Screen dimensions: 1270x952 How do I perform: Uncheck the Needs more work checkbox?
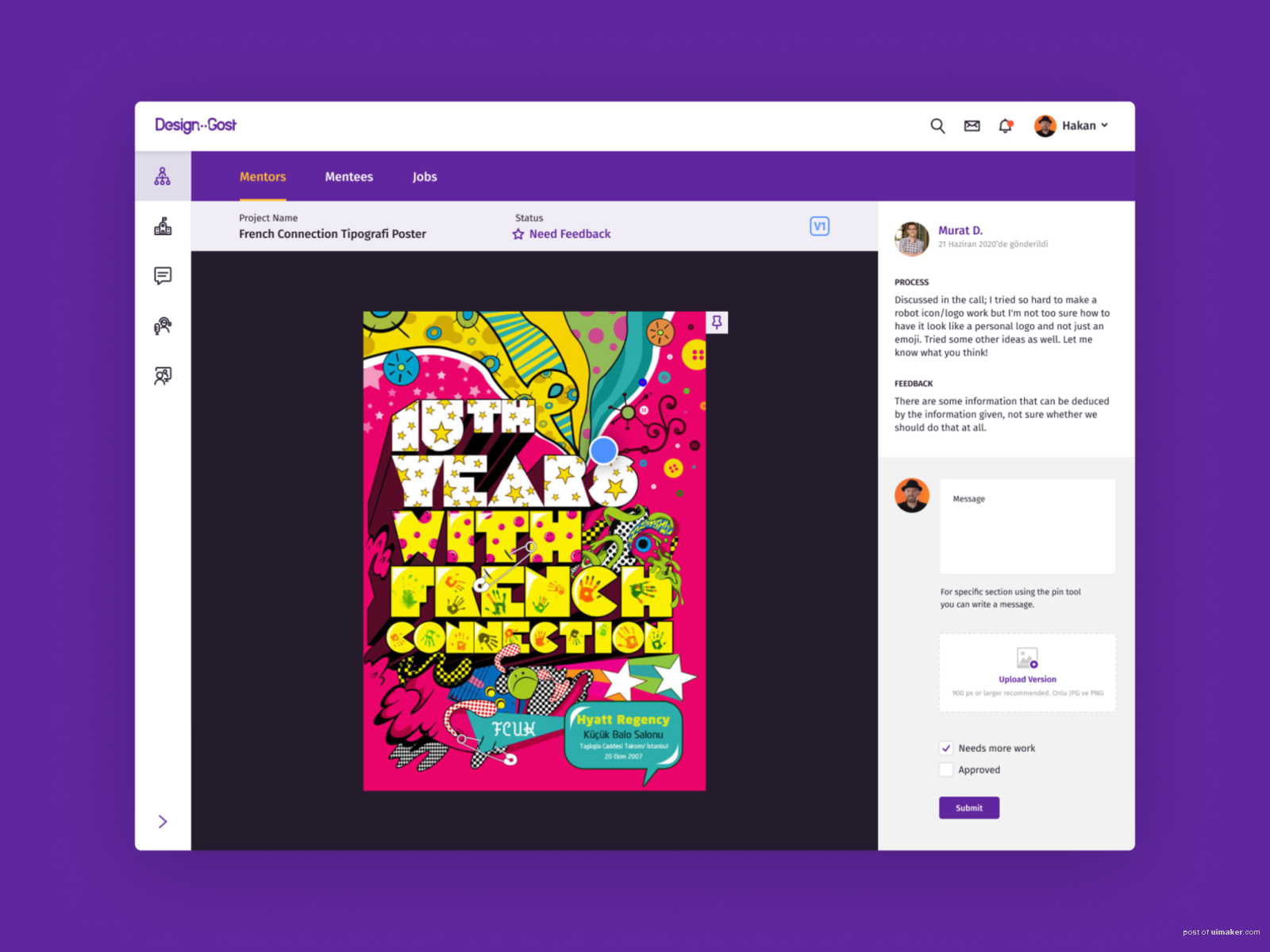point(946,748)
